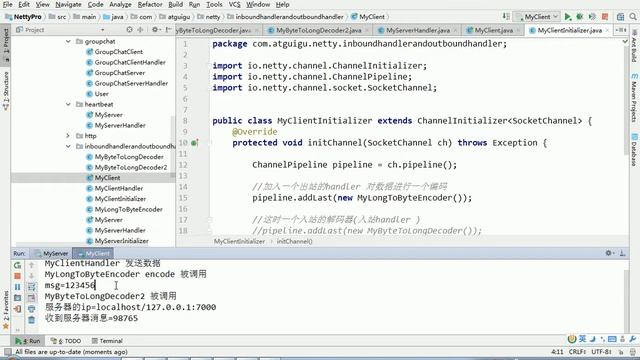Click the Project panel vertical scrollbar
Screen dimensions: 640x360
pyautogui.click(x=173, y=147)
